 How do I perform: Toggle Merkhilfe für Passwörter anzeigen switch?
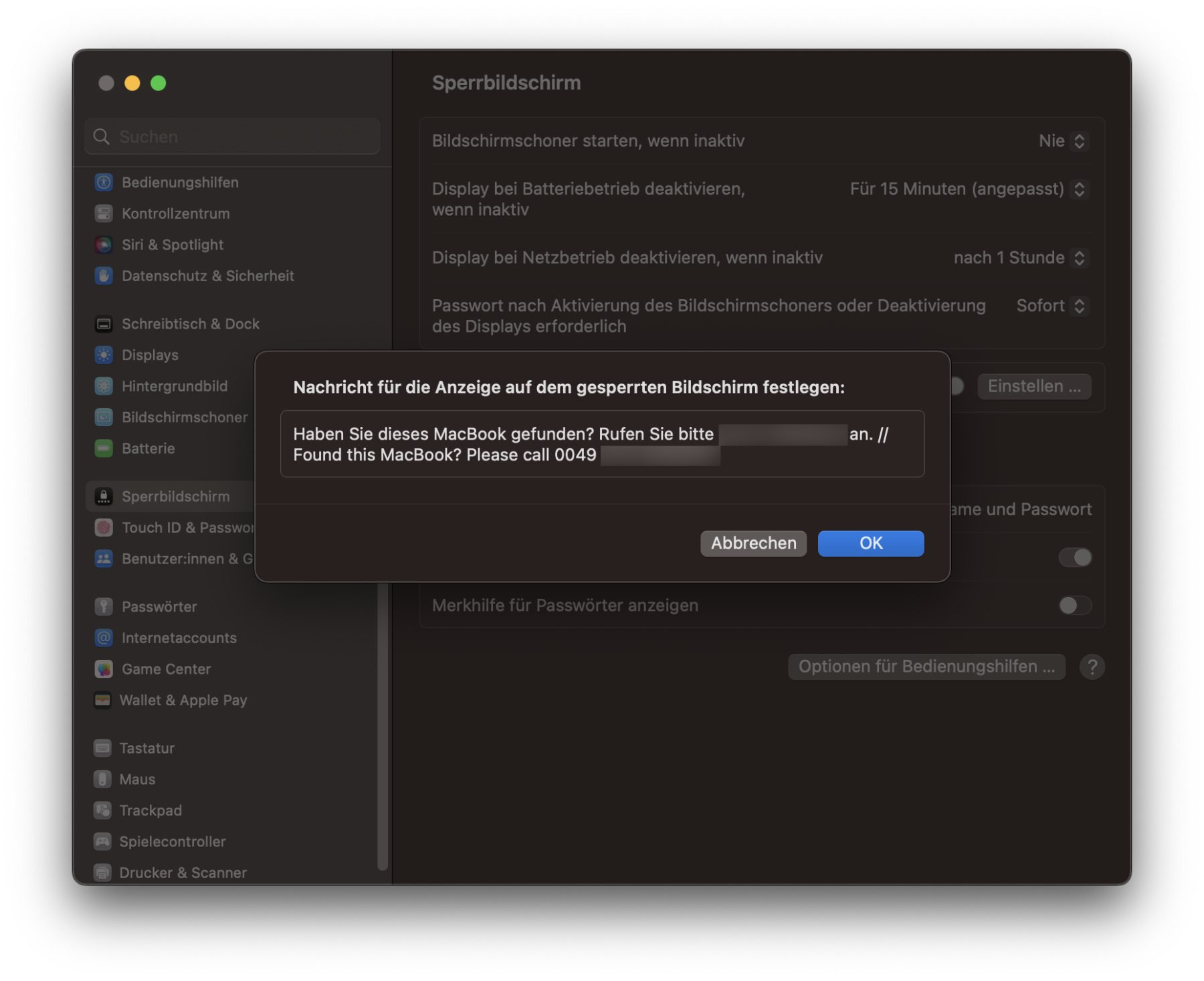point(1074,606)
